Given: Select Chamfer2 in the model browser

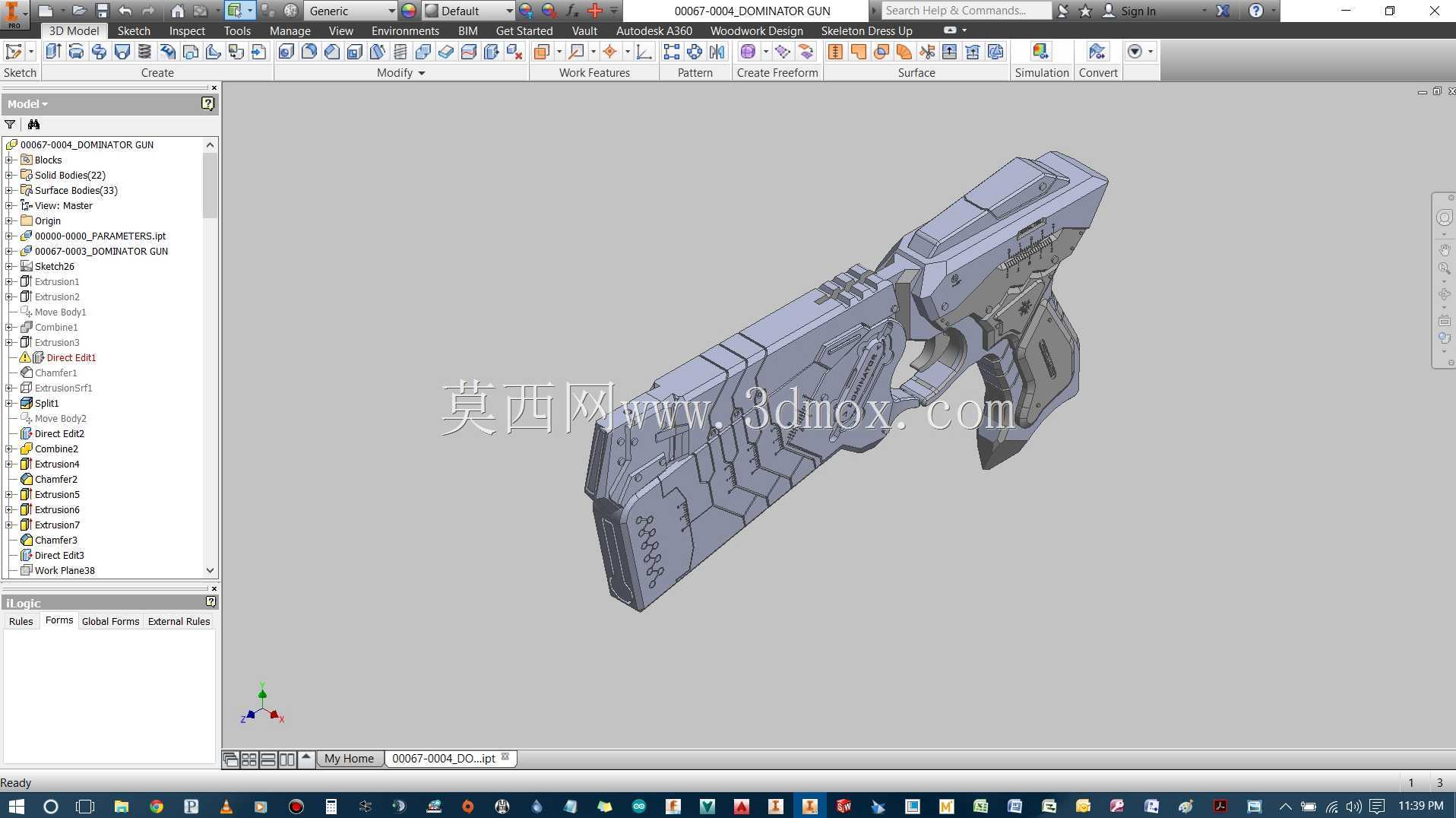Looking at the screenshot, I should pos(55,479).
